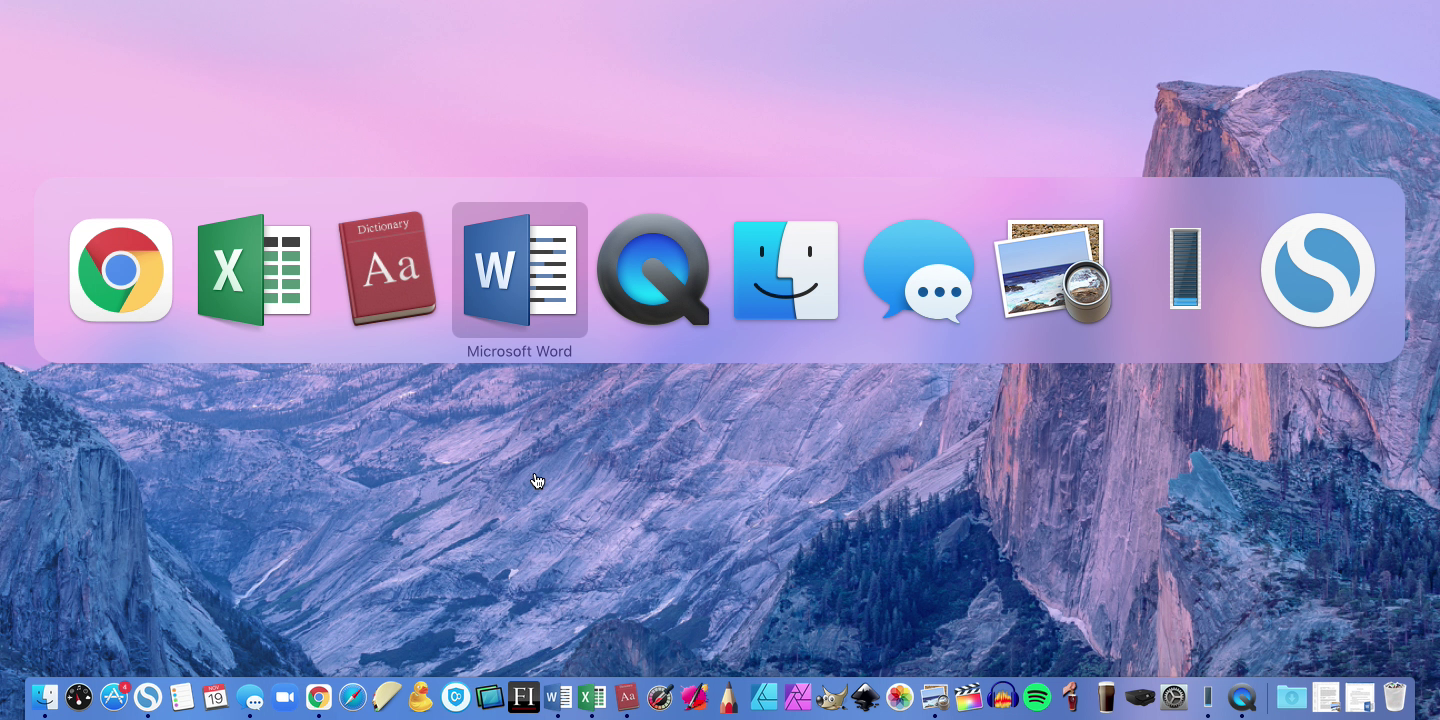Select Messages in the app switcher
The height and width of the screenshot is (720, 1440).
919,271
